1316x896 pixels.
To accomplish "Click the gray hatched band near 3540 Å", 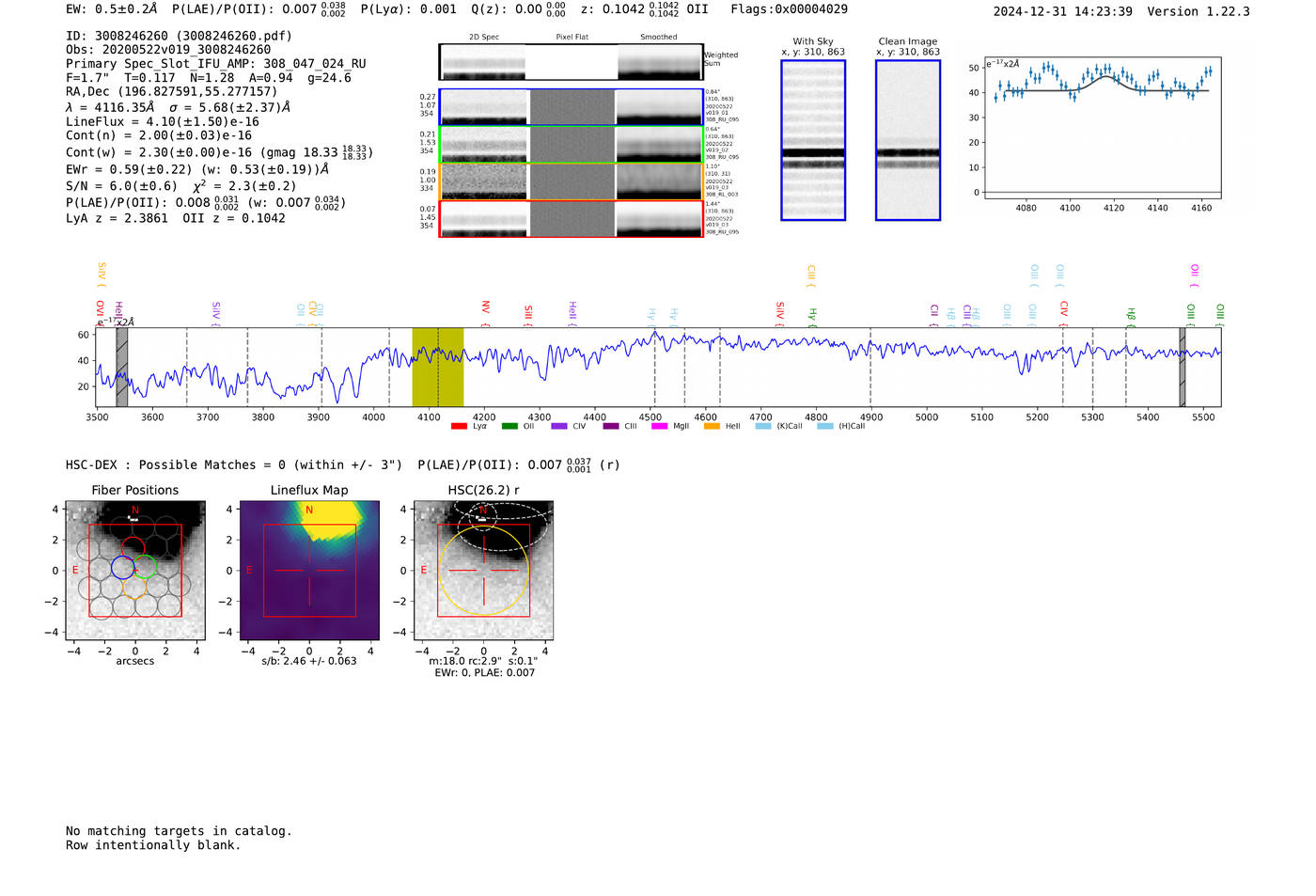I will tap(122, 368).
